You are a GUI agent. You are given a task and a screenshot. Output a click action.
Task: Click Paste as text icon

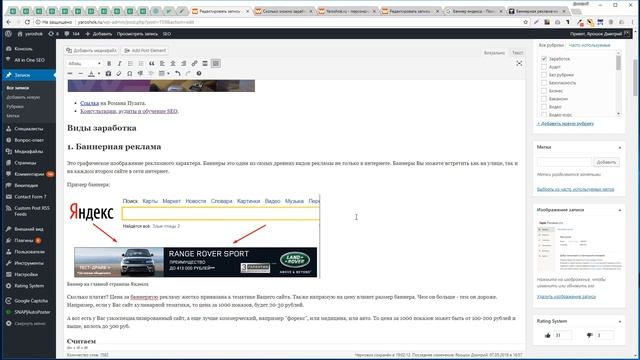108,73
